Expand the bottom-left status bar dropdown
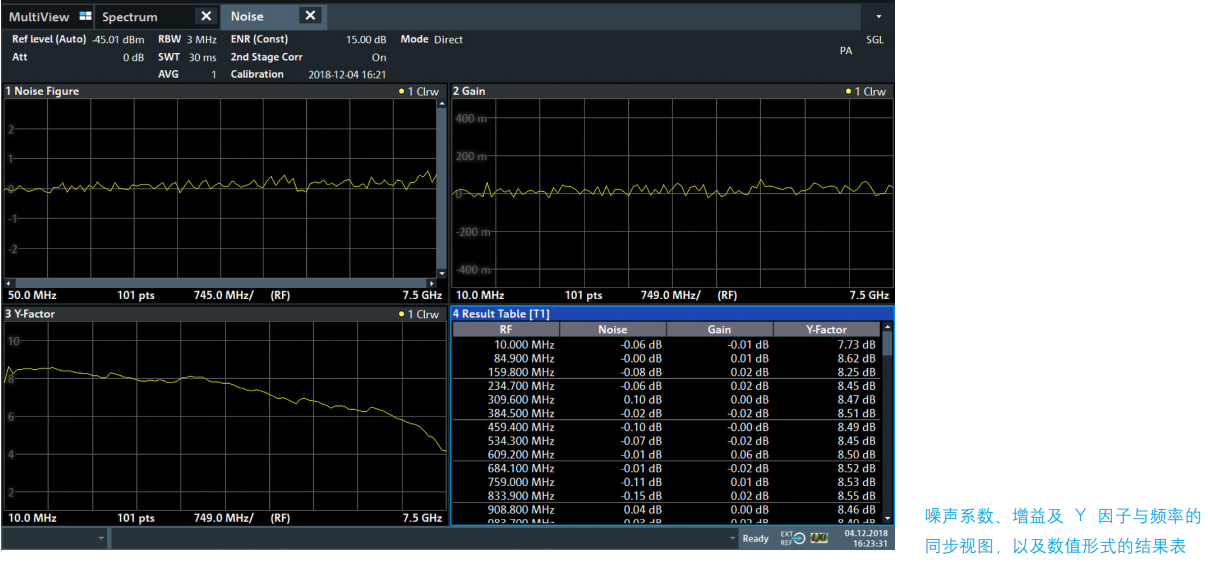The height and width of the screenshot is (565, 1208). click(101, 539)
